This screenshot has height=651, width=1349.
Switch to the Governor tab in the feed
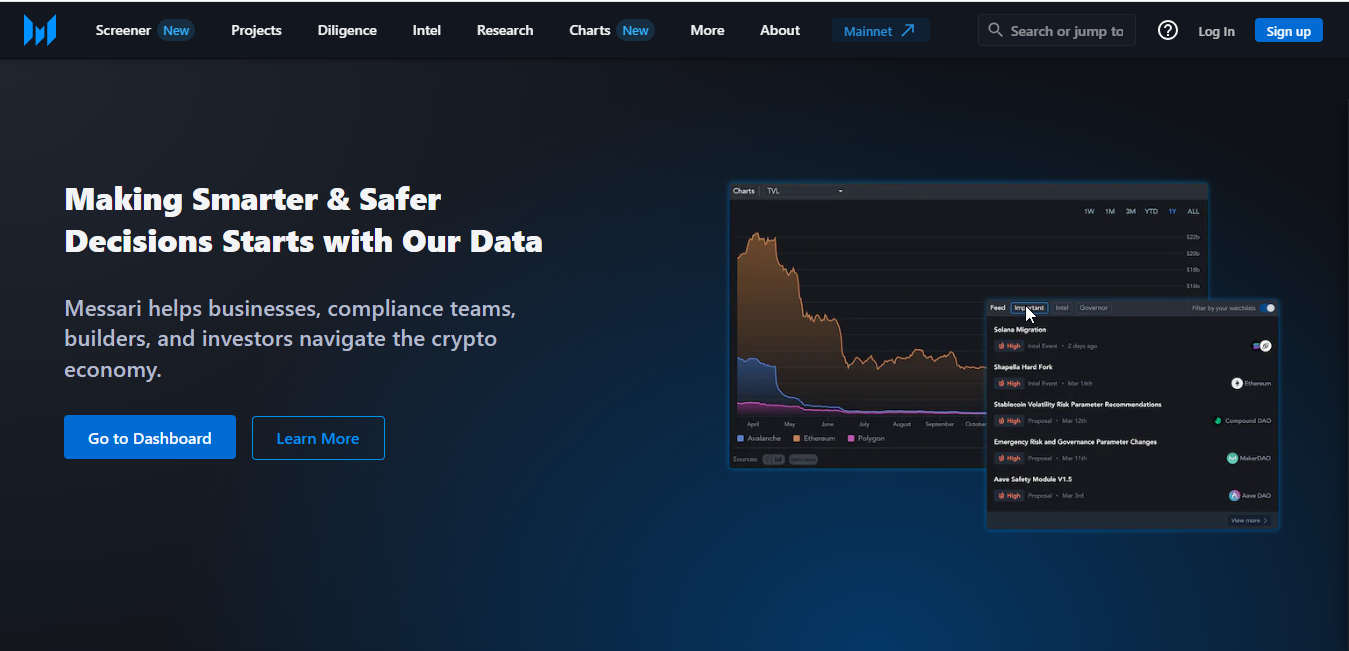[1094, 308]
